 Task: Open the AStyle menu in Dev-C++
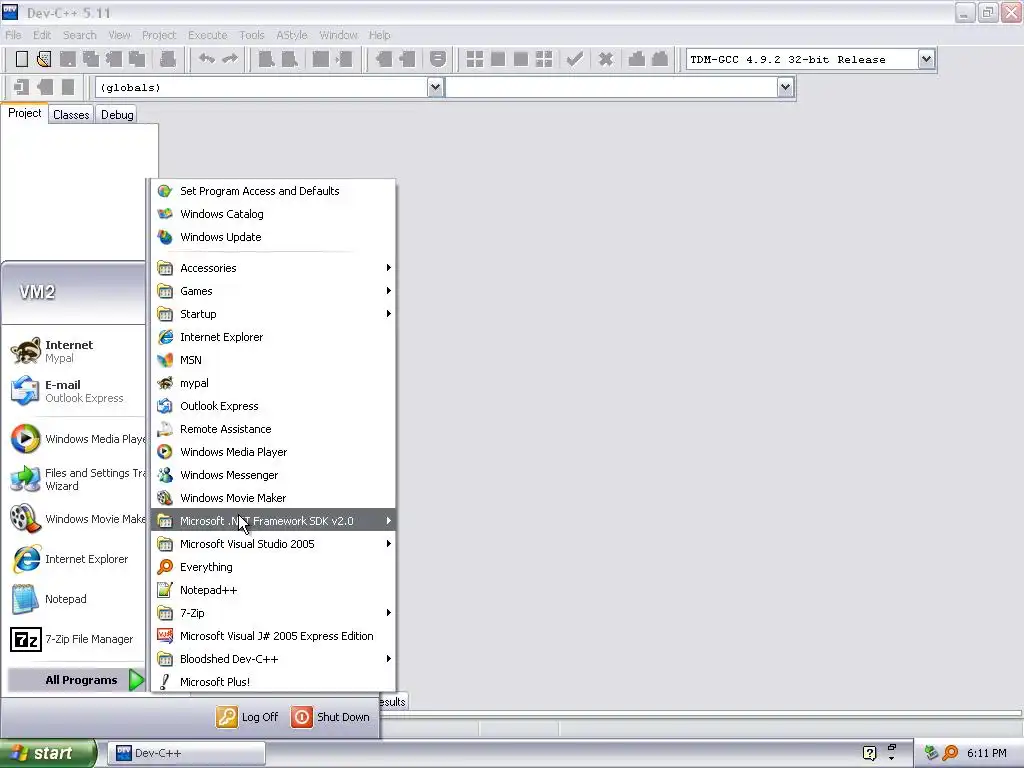click(x=291, y=35)
